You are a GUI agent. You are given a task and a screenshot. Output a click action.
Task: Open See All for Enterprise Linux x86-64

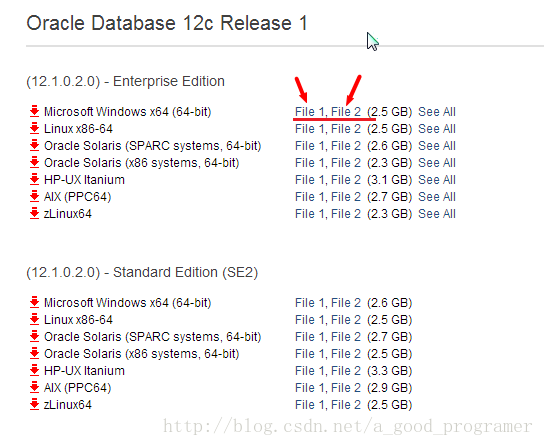pos(437,129)
